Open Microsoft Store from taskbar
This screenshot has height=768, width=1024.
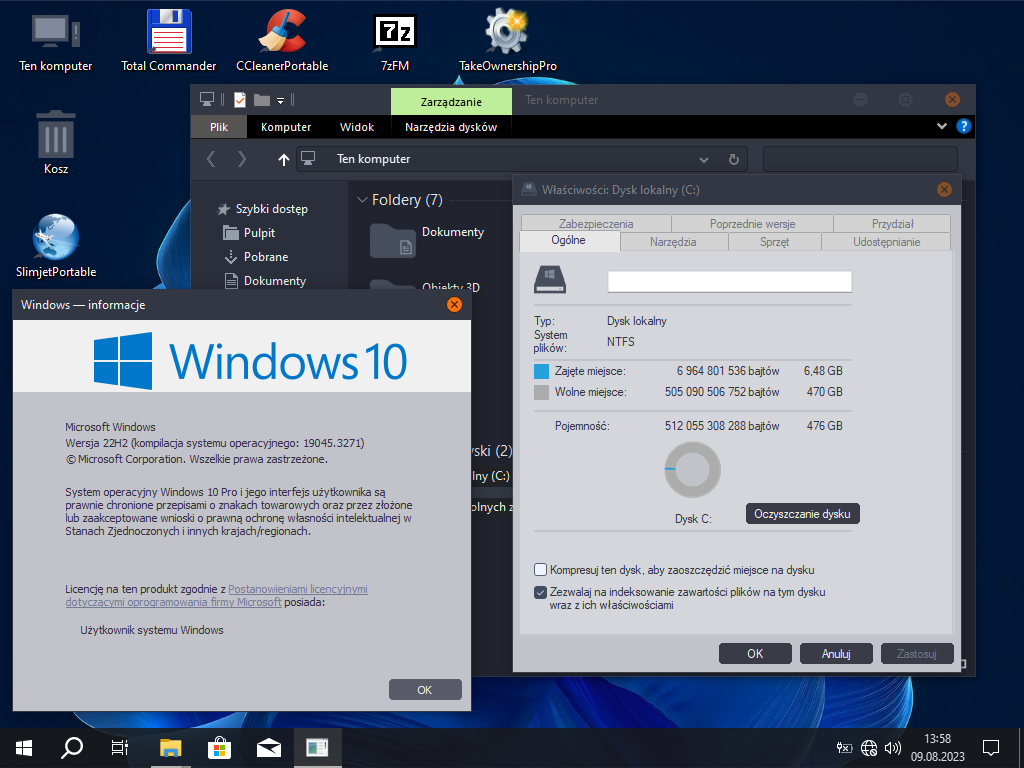click(219, 747)
